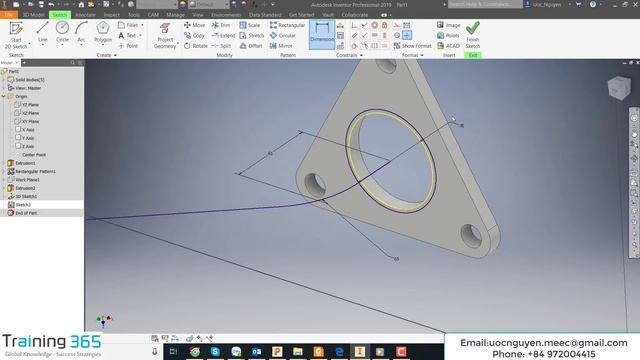Open the Line tool dropdown arrow
Screen dimensions: 640x360
point(42,45)
